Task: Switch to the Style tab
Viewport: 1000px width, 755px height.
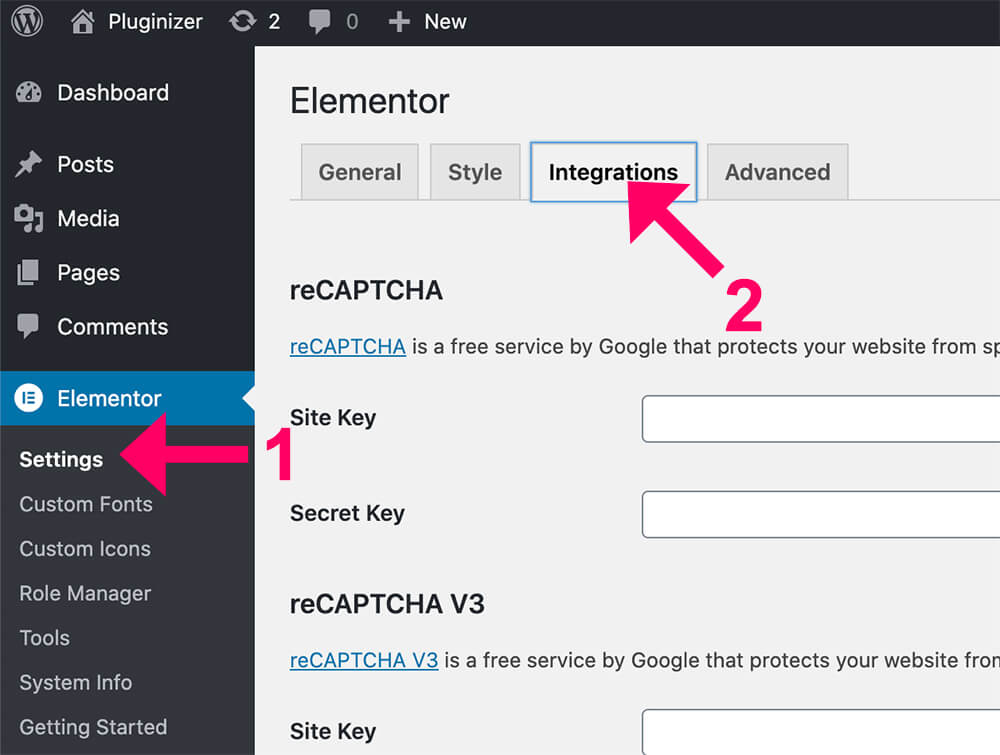Action: (474, 172)
